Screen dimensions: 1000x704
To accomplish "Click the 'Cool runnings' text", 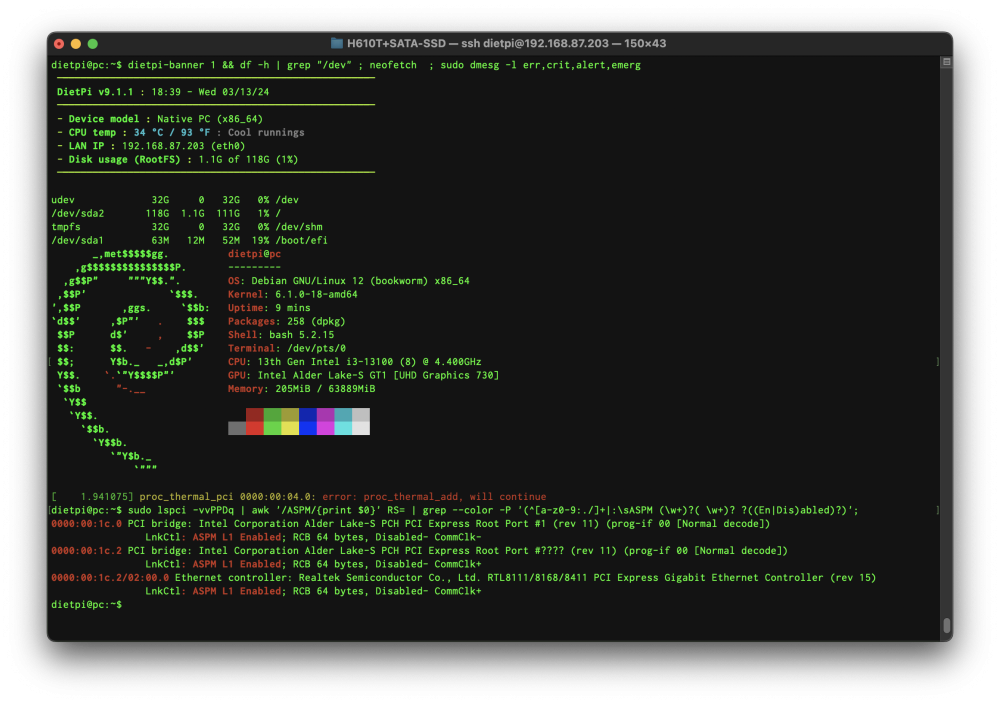I will coord(266,132).
